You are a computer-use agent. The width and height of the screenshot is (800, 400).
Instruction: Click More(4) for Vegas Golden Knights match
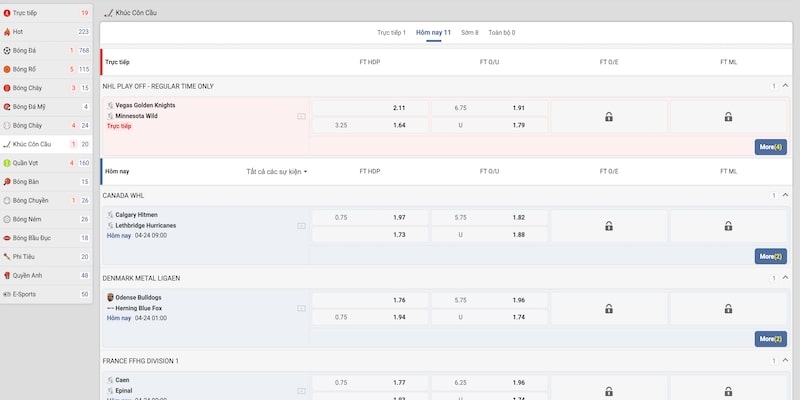coord(770,147)
